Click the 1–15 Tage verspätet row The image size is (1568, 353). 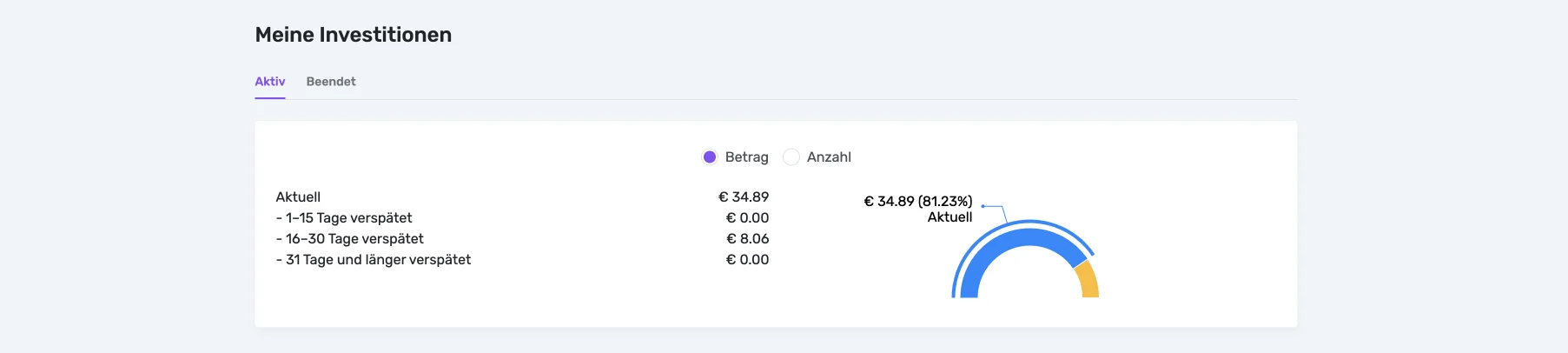[344, 218]
